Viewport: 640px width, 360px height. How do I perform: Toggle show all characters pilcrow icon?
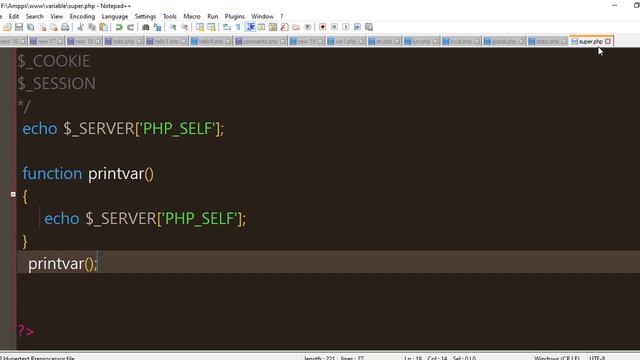[x=238, y=27]
